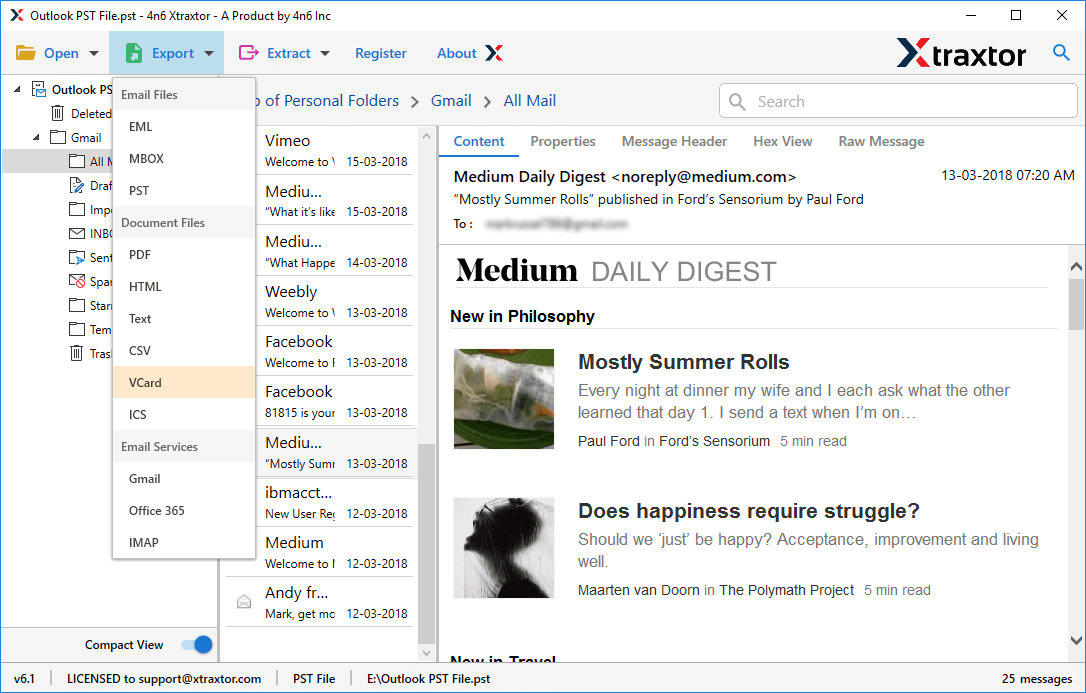
Task: Click the message list scroll-down arrow
Action: (427, 652)
